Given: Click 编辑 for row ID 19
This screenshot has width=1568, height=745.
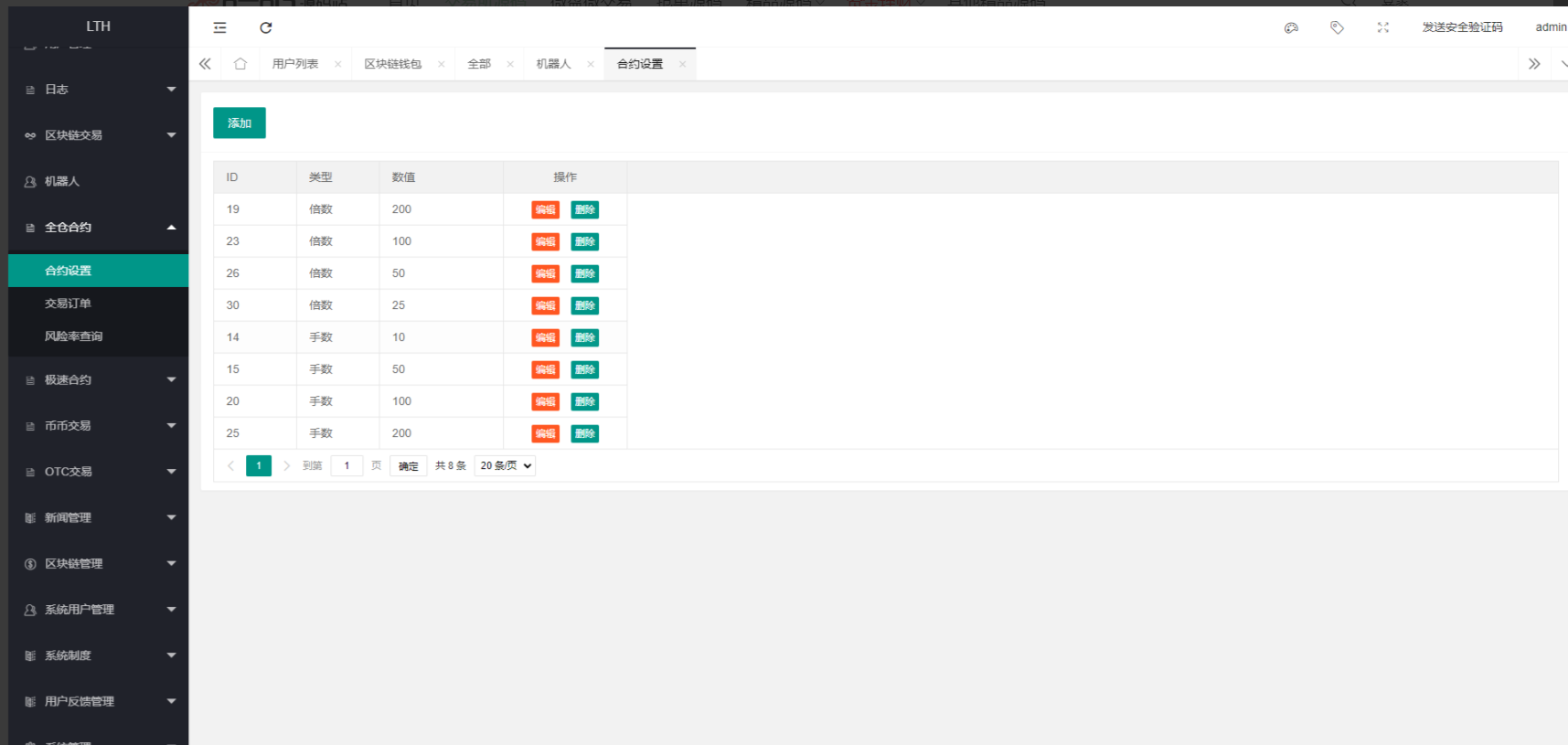Looking at the screenshot, I should point(546,210).
